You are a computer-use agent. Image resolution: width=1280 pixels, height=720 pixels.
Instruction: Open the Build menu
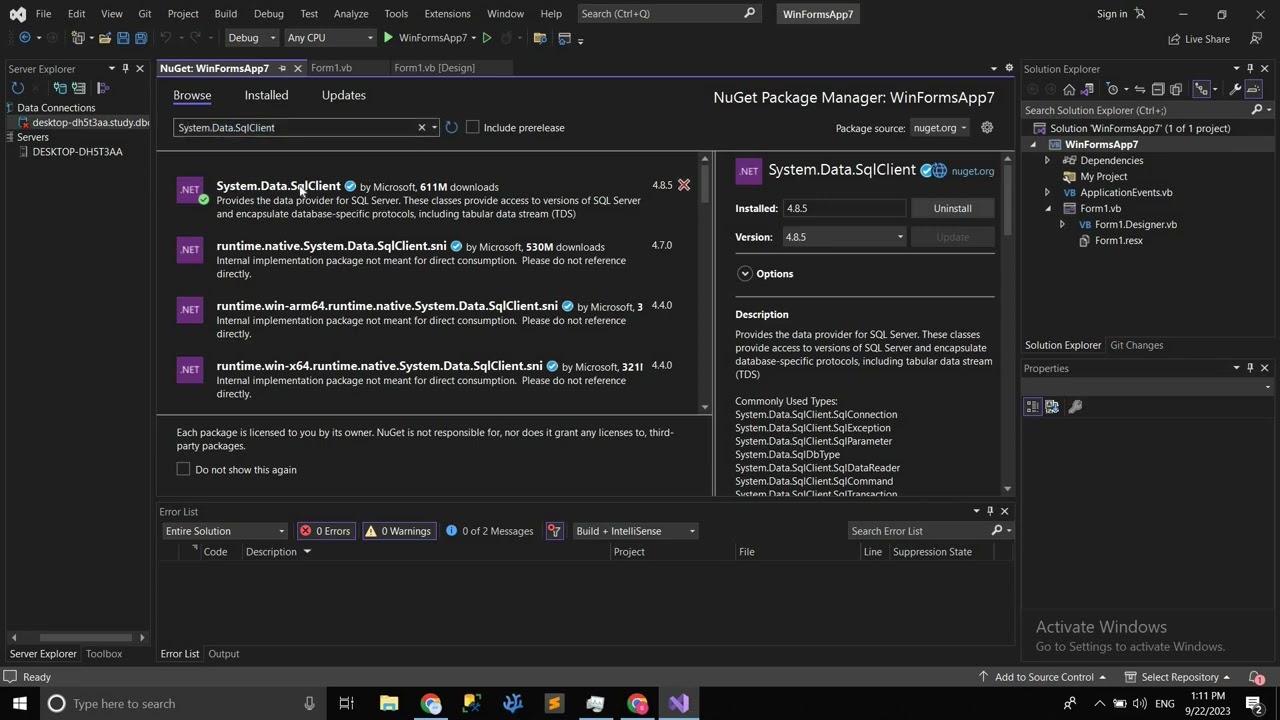point(225,14)
